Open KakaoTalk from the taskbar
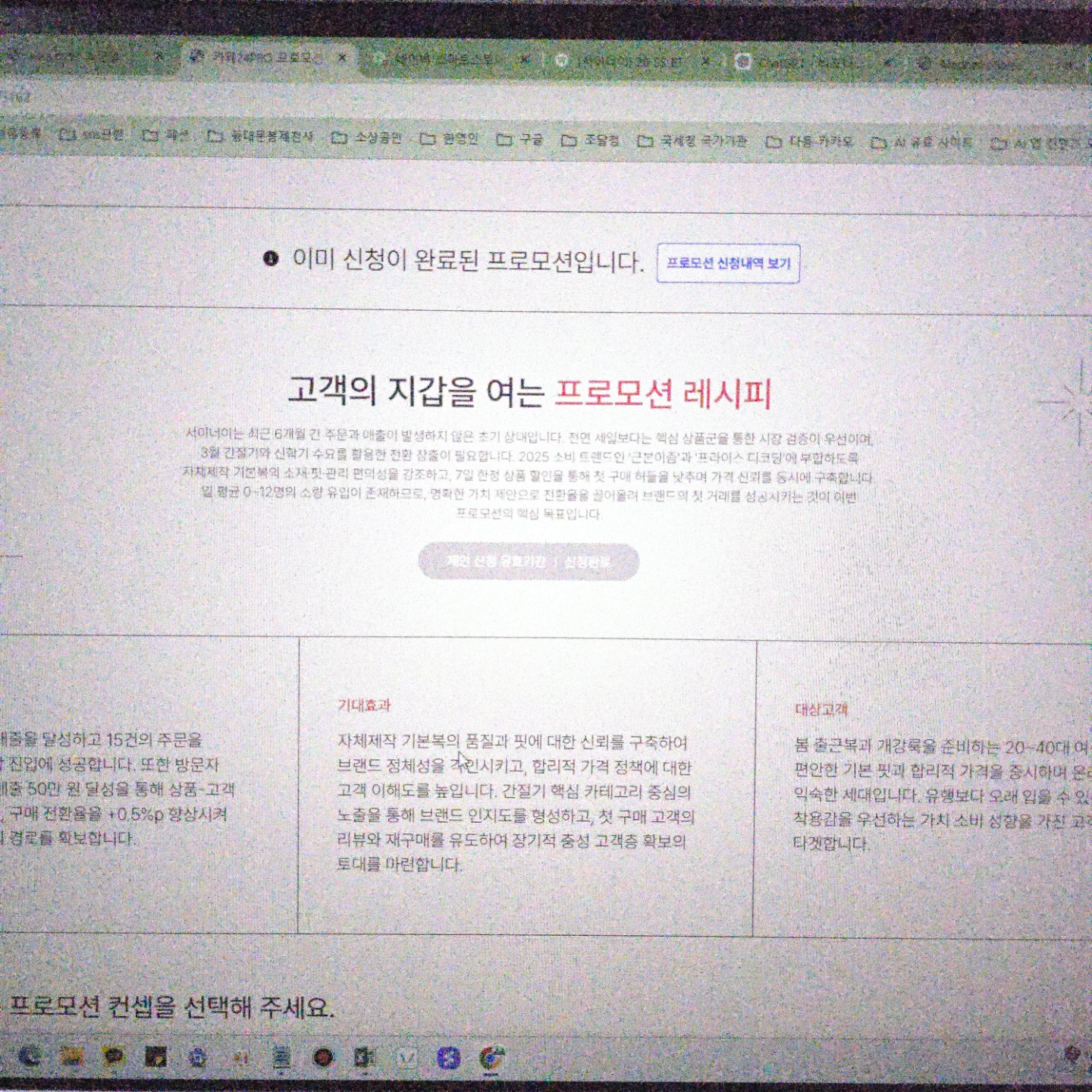 [114, 1056]
